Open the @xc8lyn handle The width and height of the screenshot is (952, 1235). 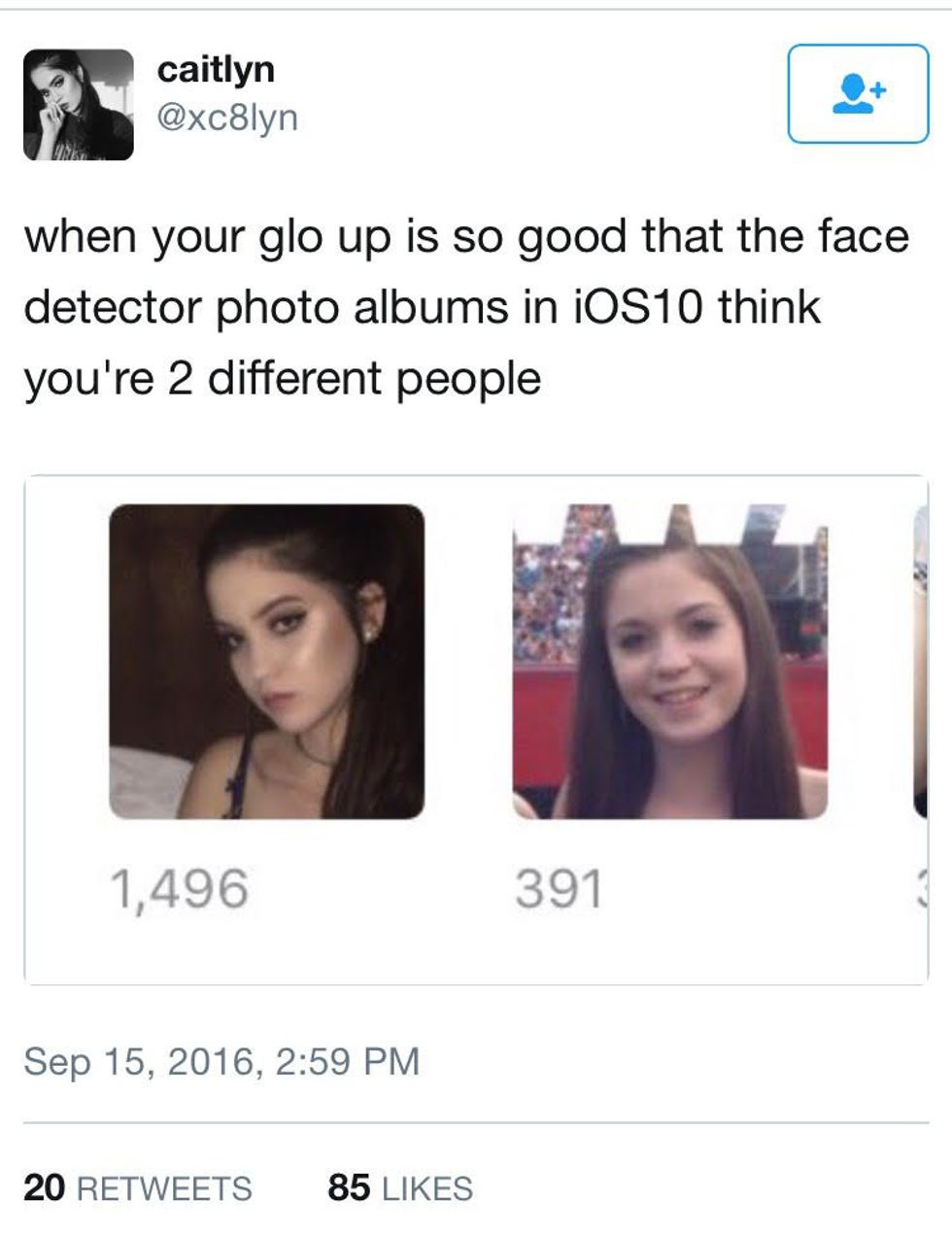coord(227,118)
